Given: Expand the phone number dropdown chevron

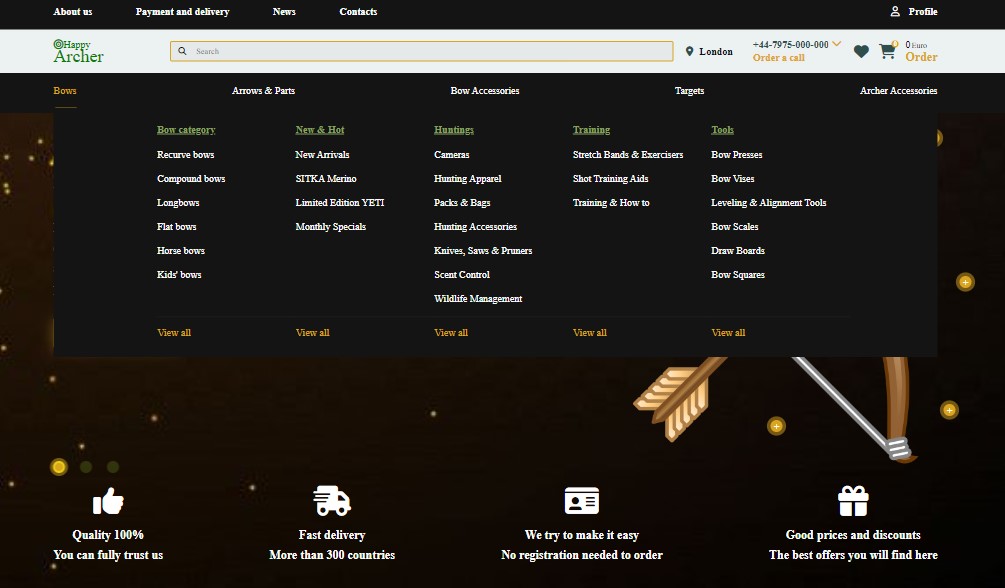Looking at the screenshot, I should [x=836, y=44].
